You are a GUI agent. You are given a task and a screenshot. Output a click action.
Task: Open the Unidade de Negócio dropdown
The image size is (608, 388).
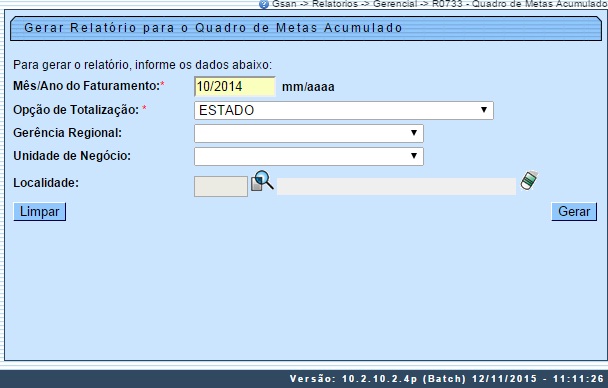tap(309, 156)
